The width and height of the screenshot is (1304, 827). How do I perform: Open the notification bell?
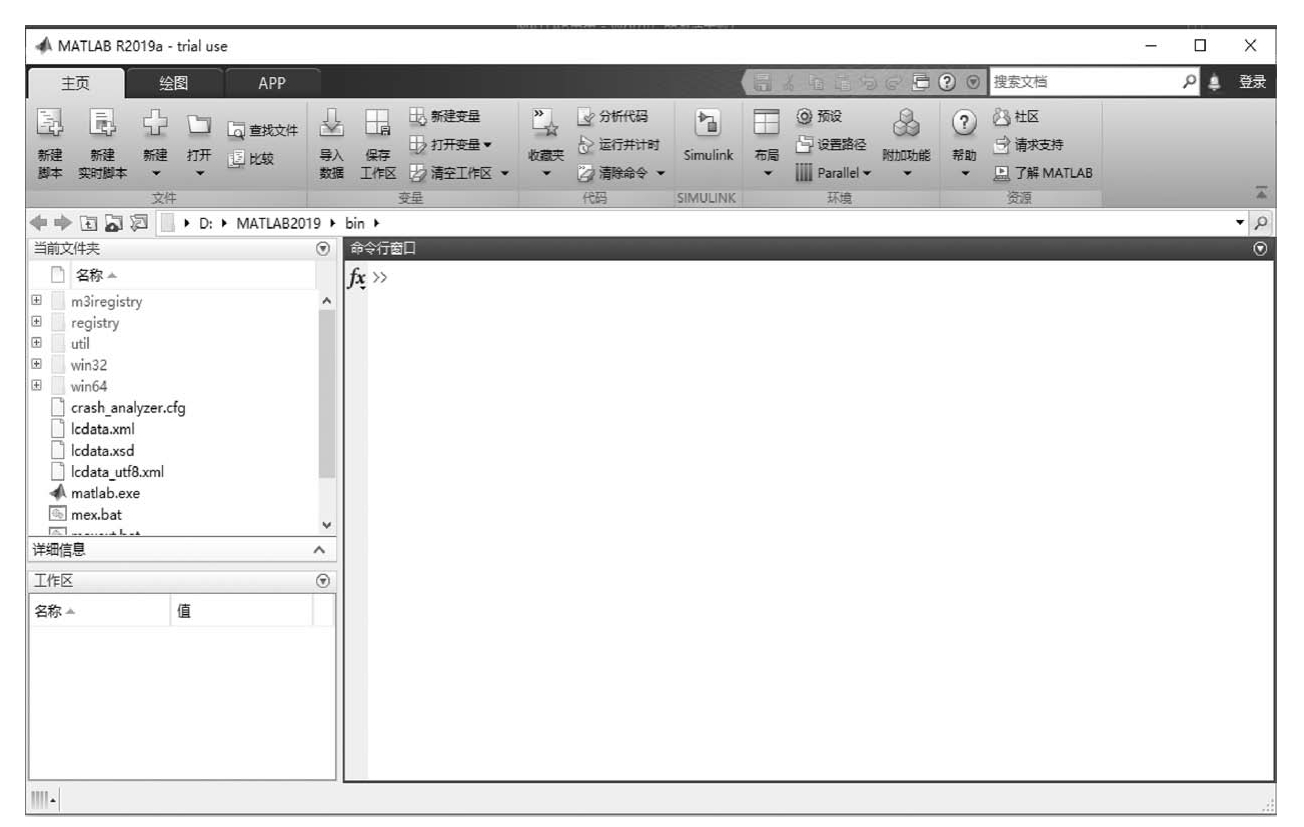coord(1216,82)
